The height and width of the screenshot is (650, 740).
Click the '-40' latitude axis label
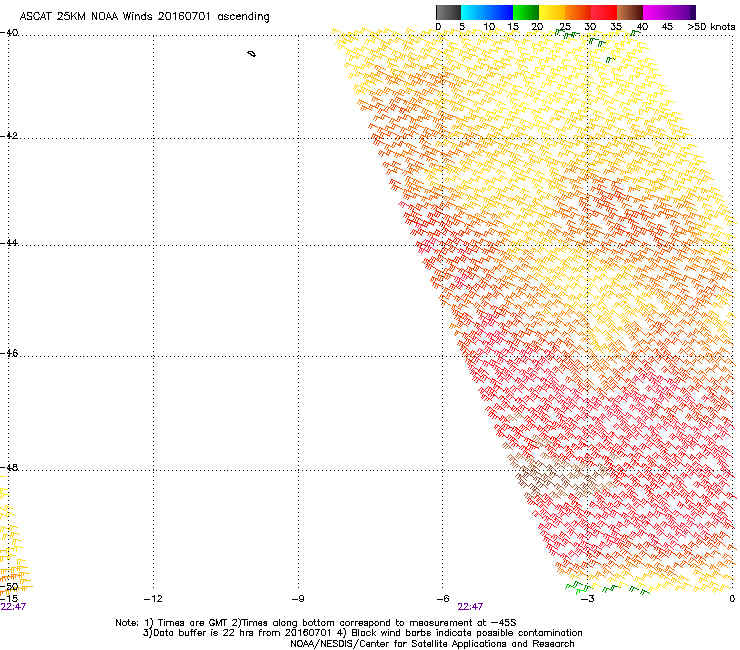click(x=9, y=33)
